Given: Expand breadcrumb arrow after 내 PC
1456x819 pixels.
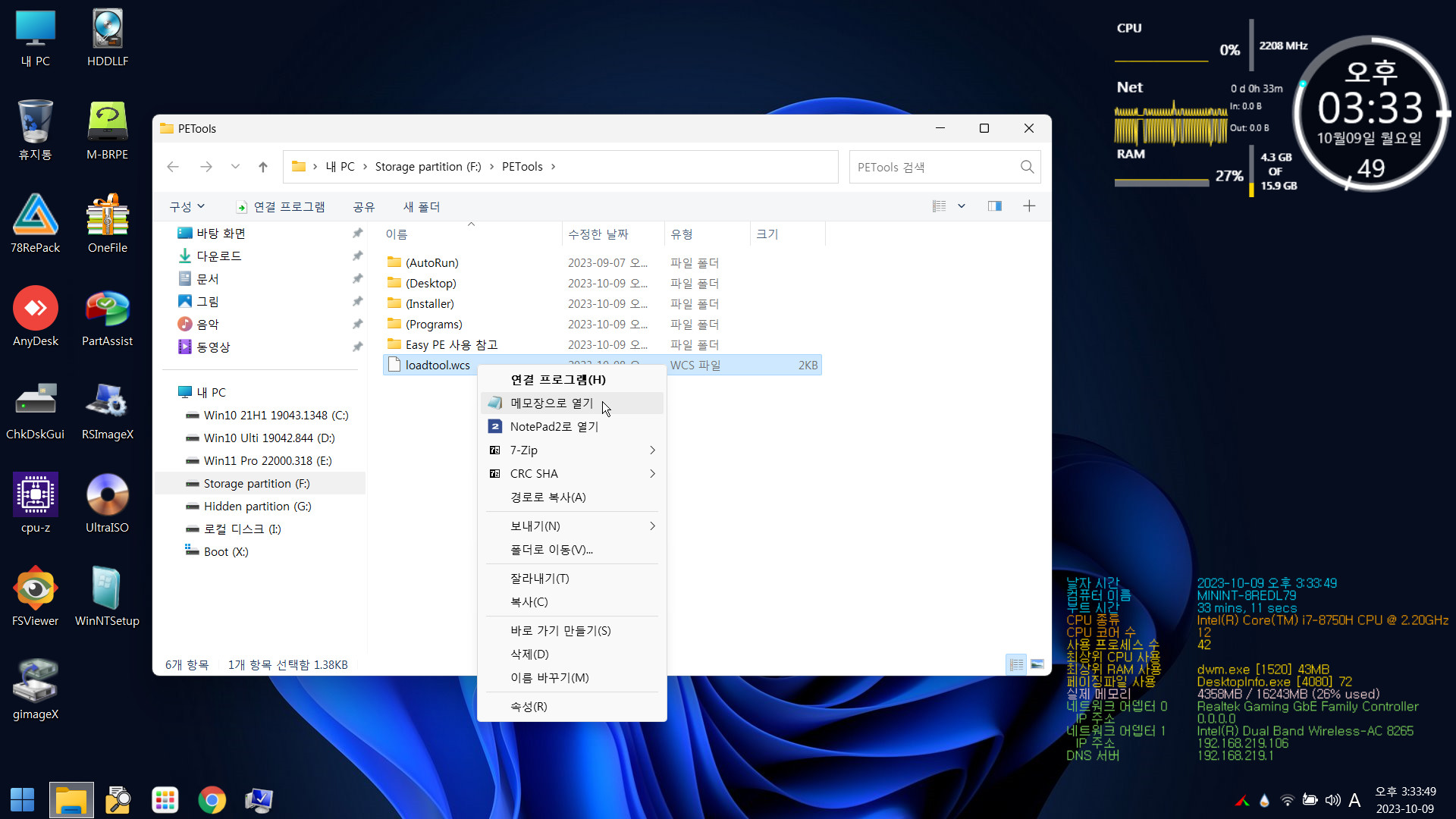Looking at the screenshot, I should click(x=365, y=167).
